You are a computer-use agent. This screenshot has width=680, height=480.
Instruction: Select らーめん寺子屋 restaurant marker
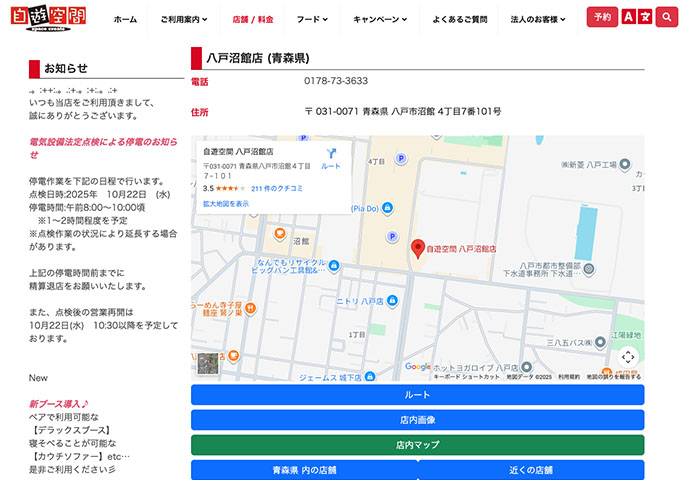click(250, 308)
